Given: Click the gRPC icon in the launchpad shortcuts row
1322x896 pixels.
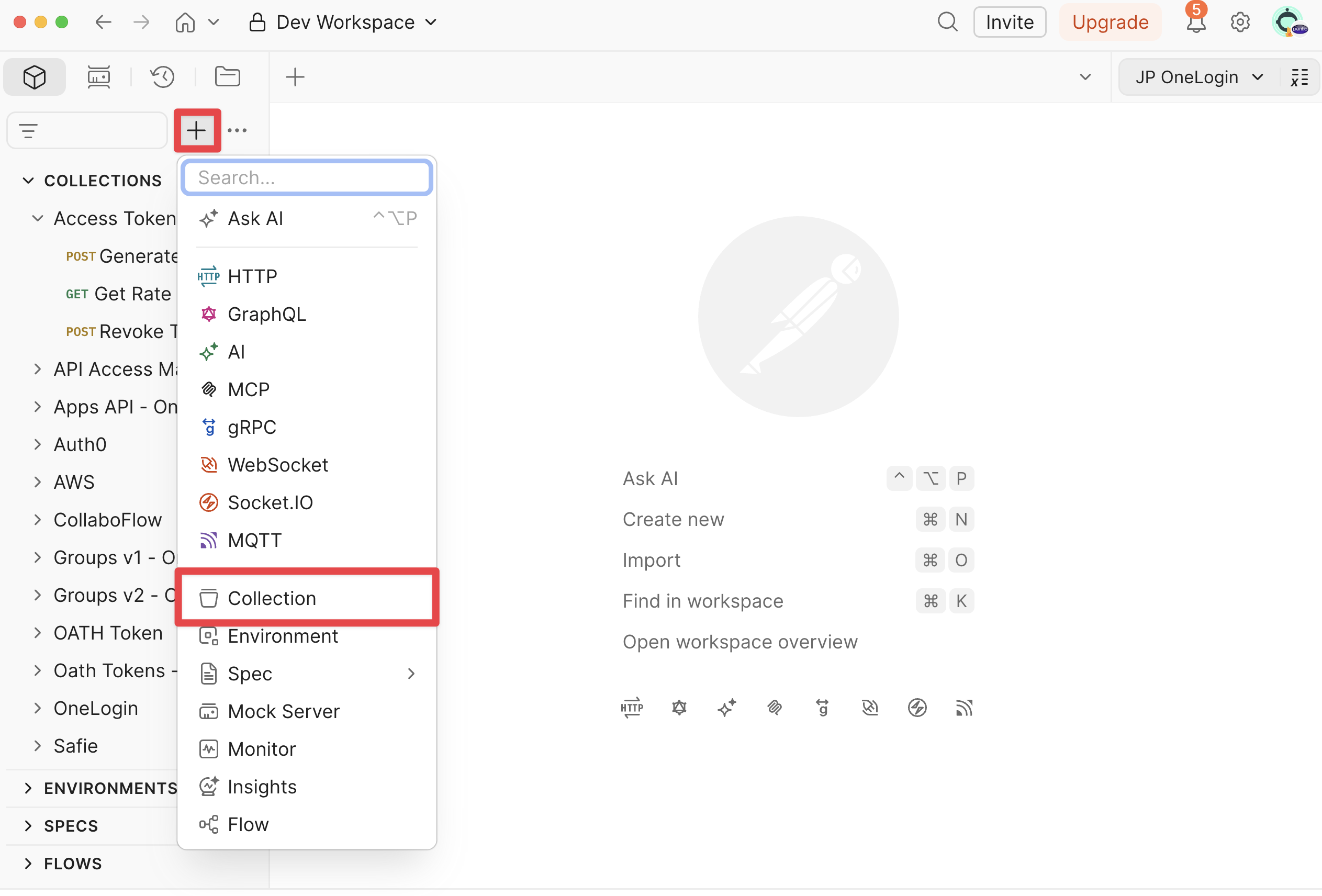Looking at the screenshot, I should pos(822,708).
